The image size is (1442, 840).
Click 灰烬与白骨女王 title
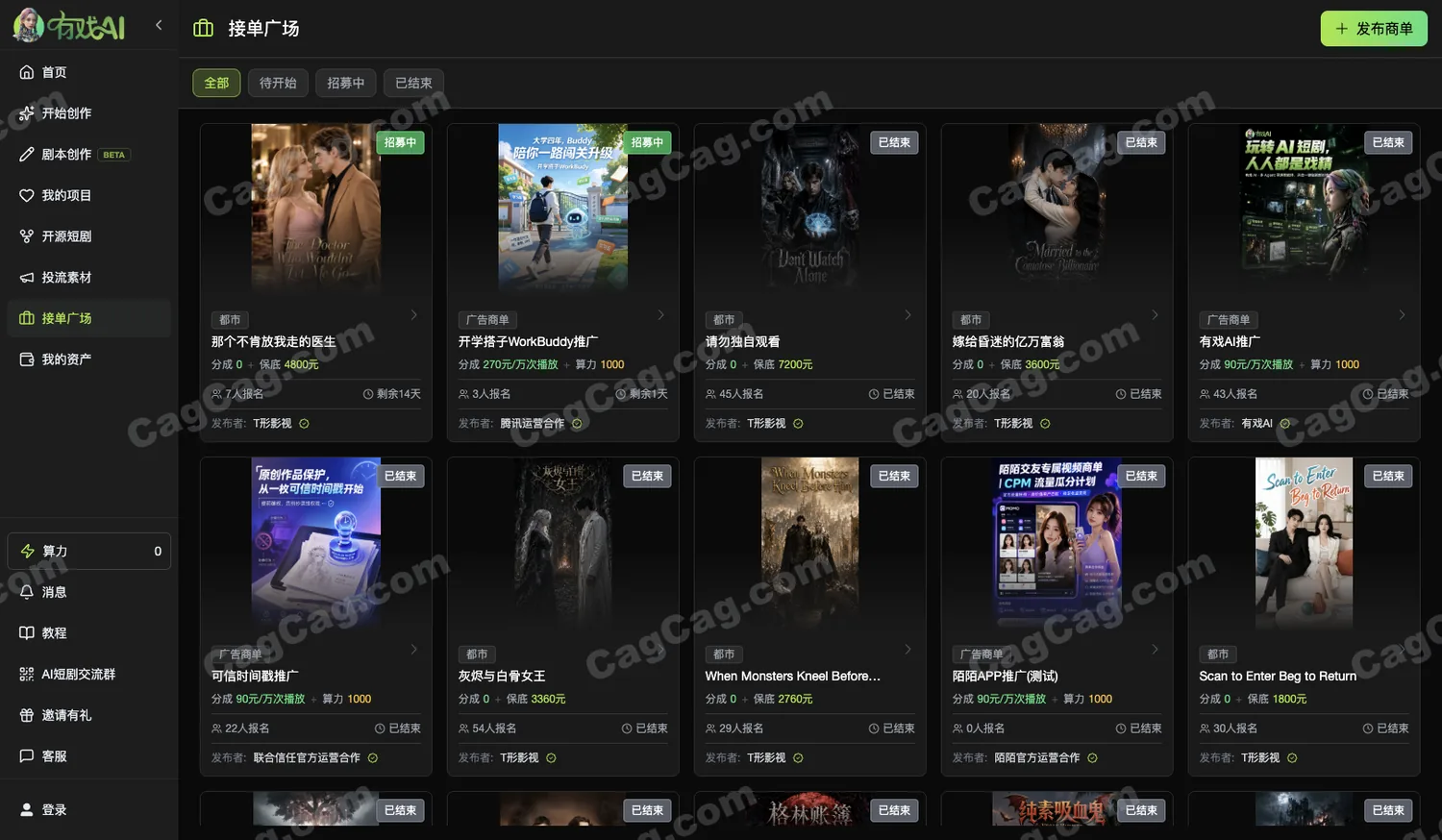[502, 677]
